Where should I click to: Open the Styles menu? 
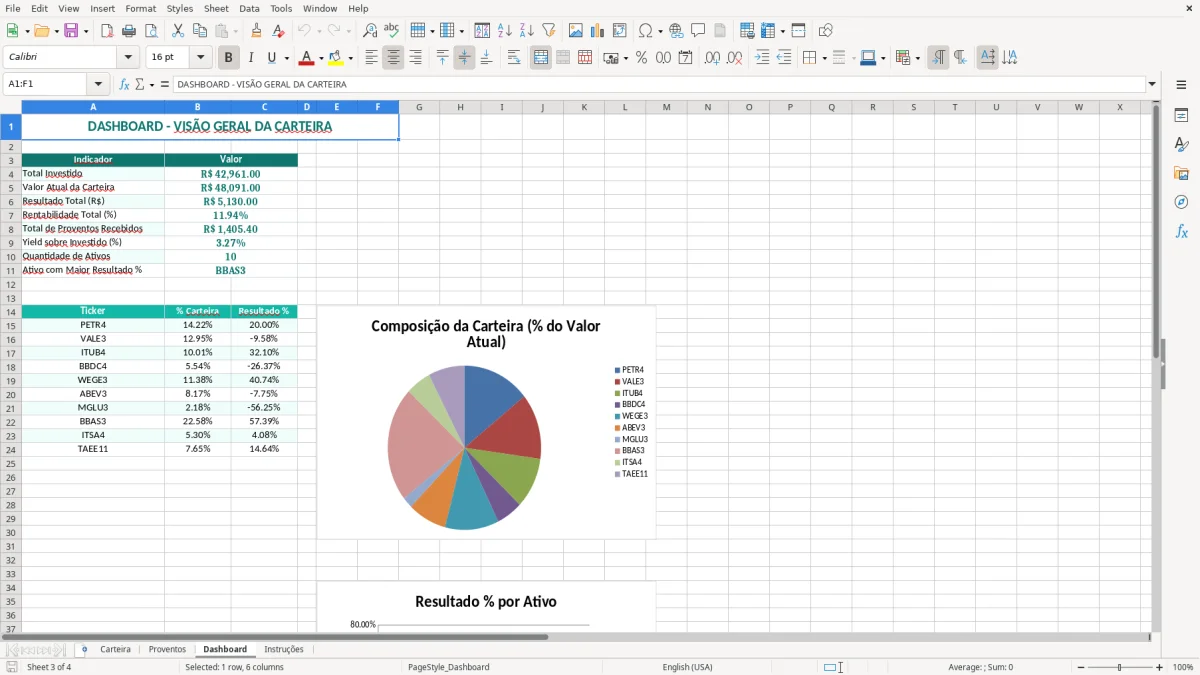[x=180, y=8]
